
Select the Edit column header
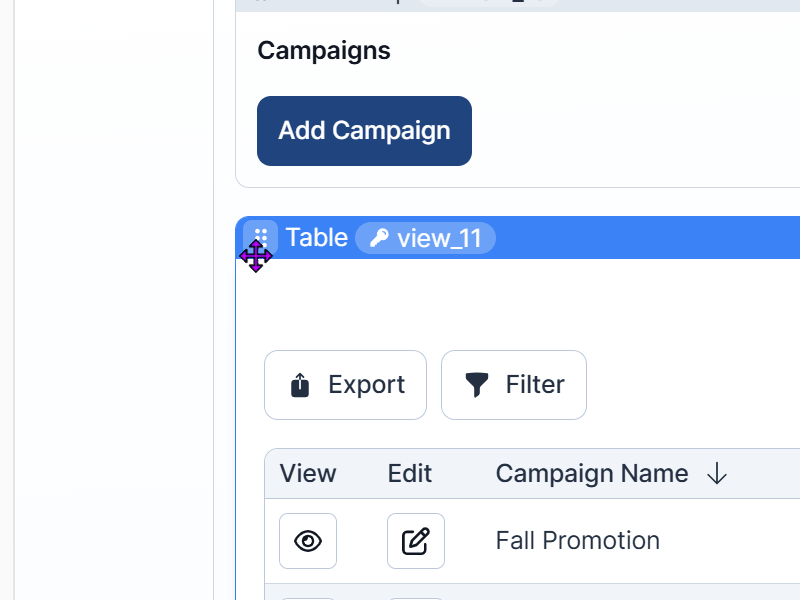410,473
